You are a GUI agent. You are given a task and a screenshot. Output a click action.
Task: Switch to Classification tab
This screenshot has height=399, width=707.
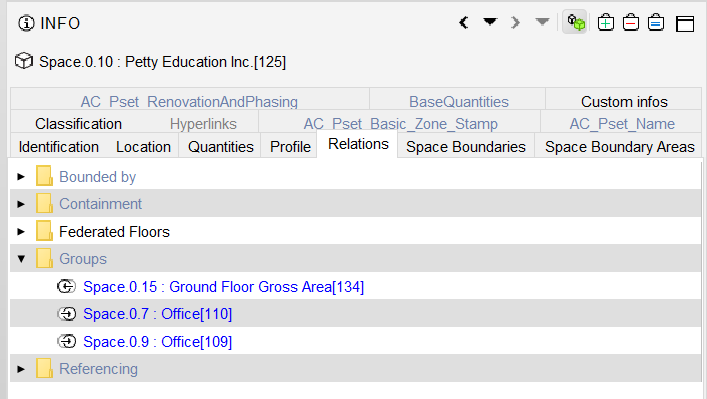[78, 124]
